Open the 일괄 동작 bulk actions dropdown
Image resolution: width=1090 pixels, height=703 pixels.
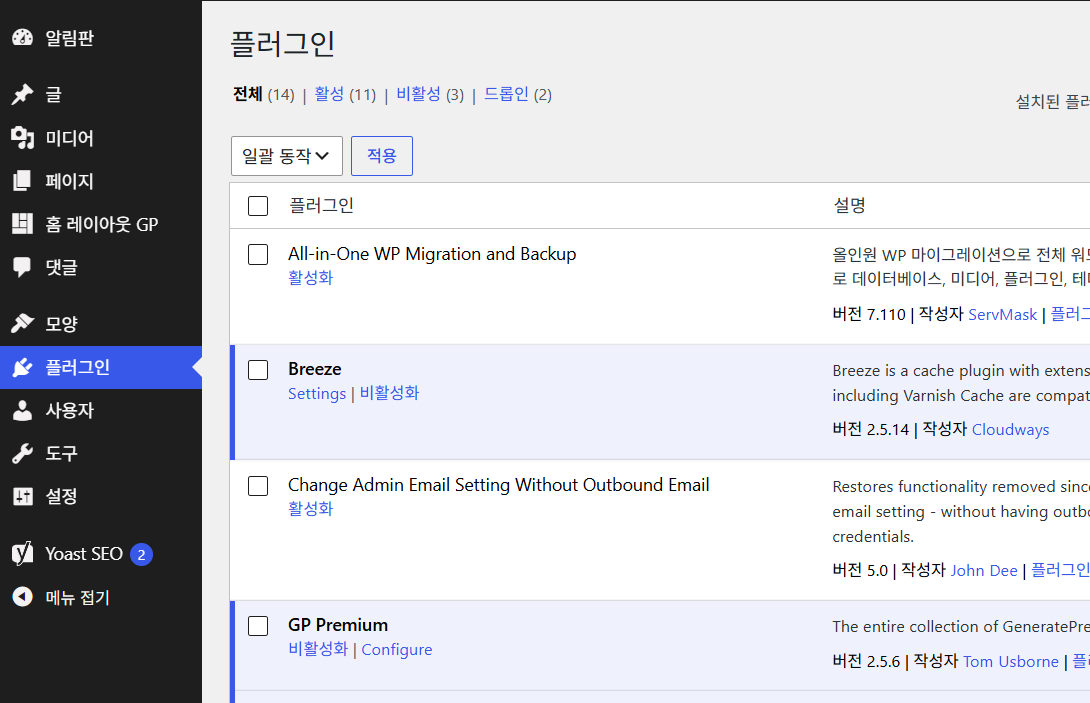coord(286,156)
